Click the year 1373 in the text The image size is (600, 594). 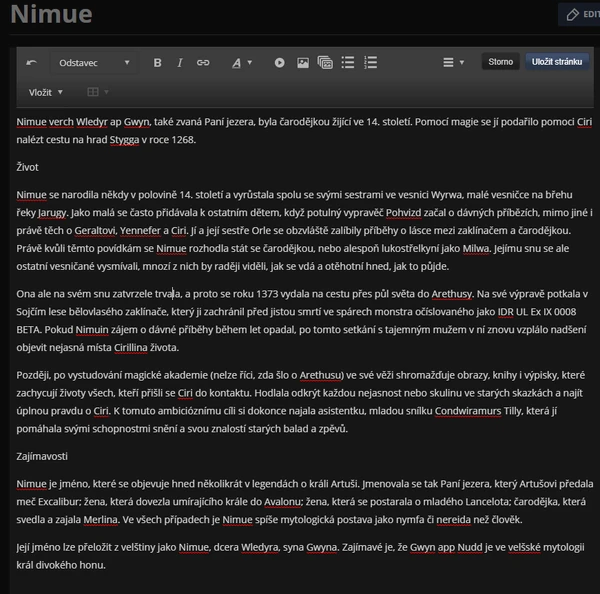click(x=267, y=294)
